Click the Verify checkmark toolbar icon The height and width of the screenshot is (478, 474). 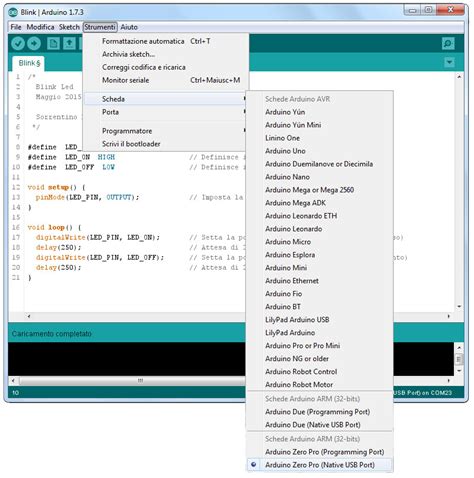18,43
